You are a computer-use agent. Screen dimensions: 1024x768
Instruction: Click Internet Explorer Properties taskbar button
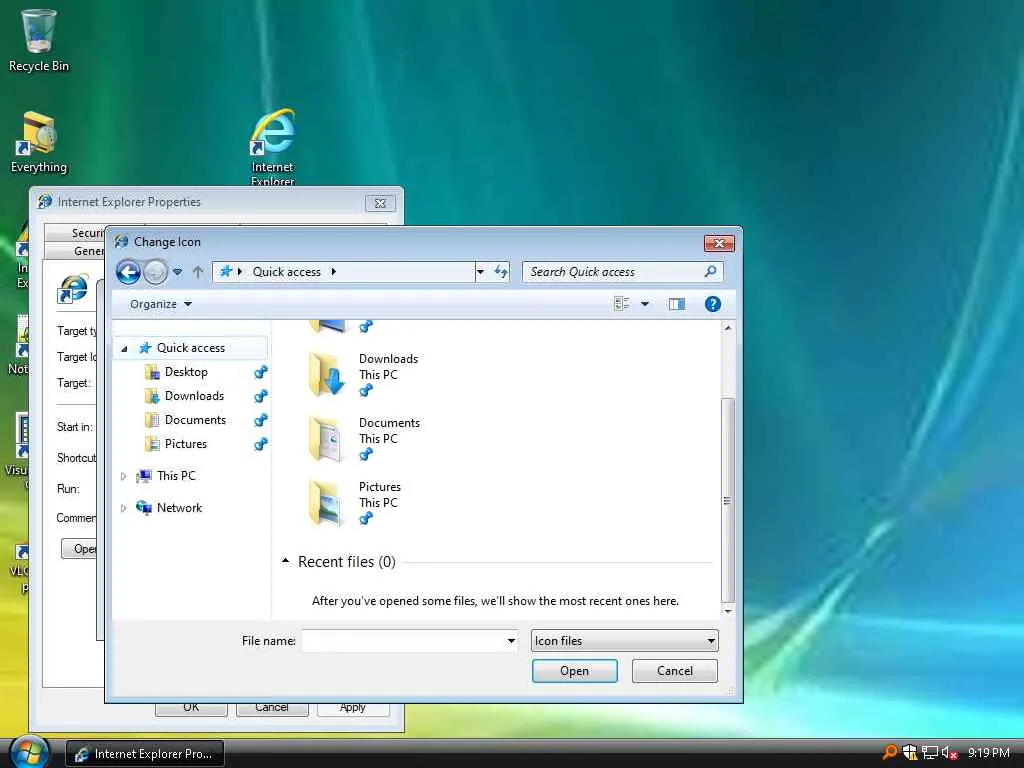pyautogui.click(x=145, y=754)
